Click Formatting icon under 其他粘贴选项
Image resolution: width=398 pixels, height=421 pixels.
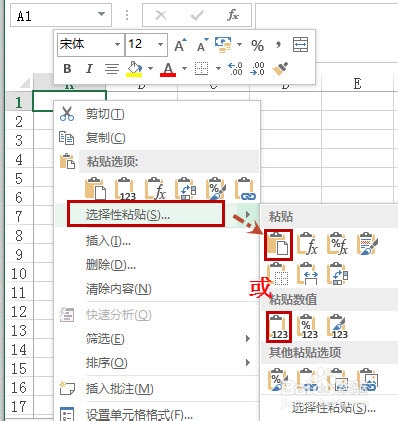[278, 380]
